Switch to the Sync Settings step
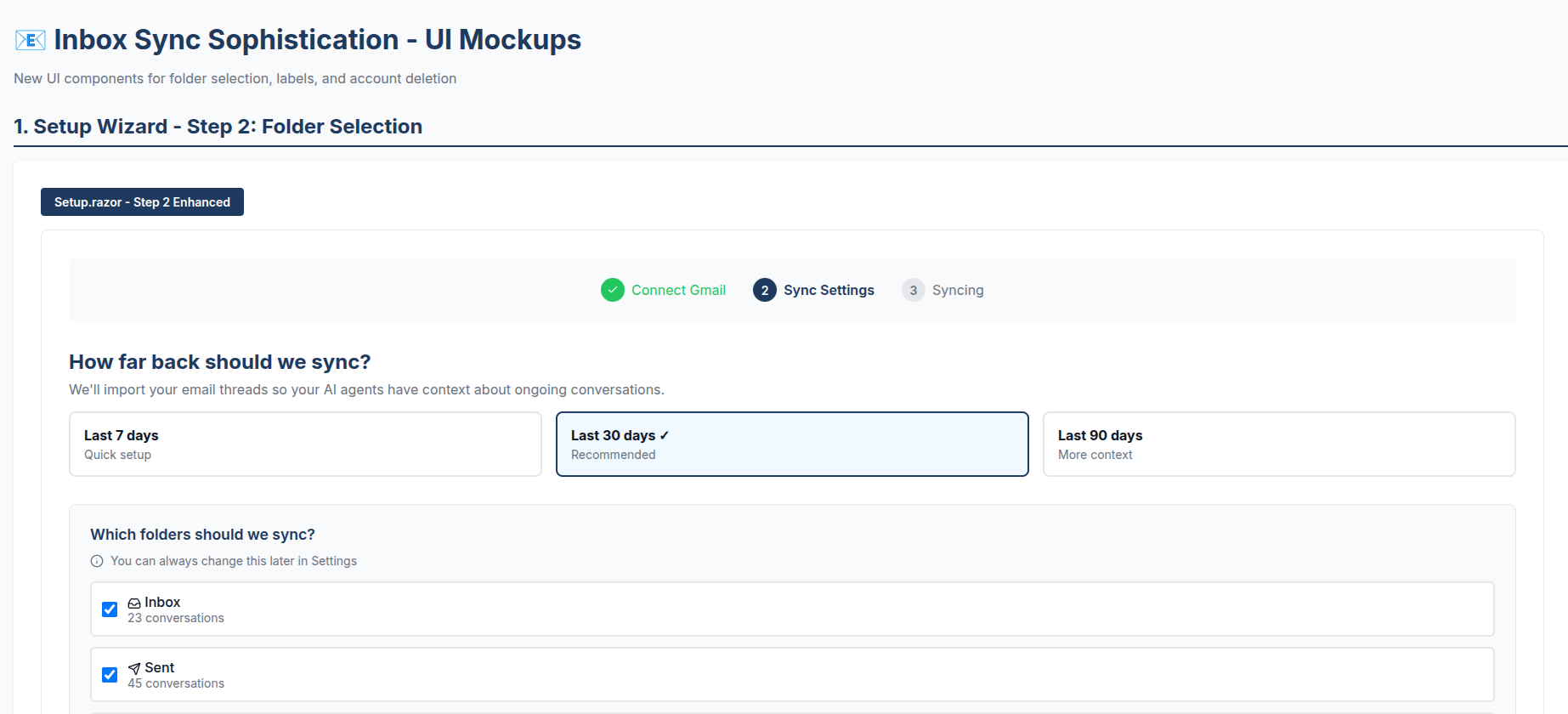The width and height of the screenshot is (1568, 714). coord(828,290)
